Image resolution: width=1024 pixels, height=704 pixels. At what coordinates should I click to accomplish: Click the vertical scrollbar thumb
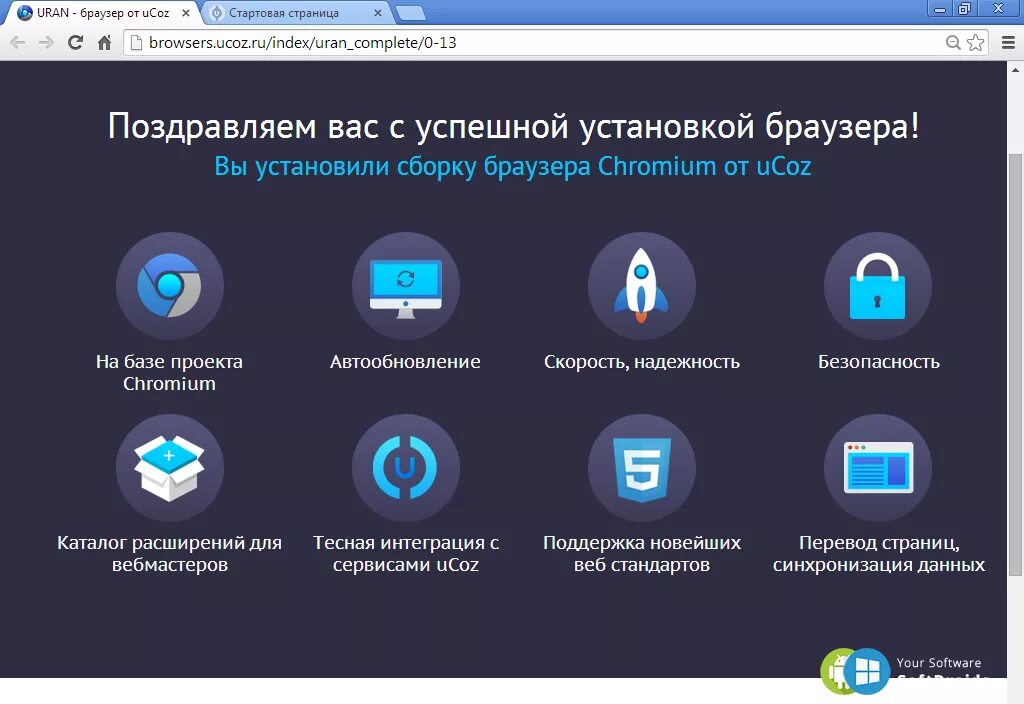coord(1015,364)
